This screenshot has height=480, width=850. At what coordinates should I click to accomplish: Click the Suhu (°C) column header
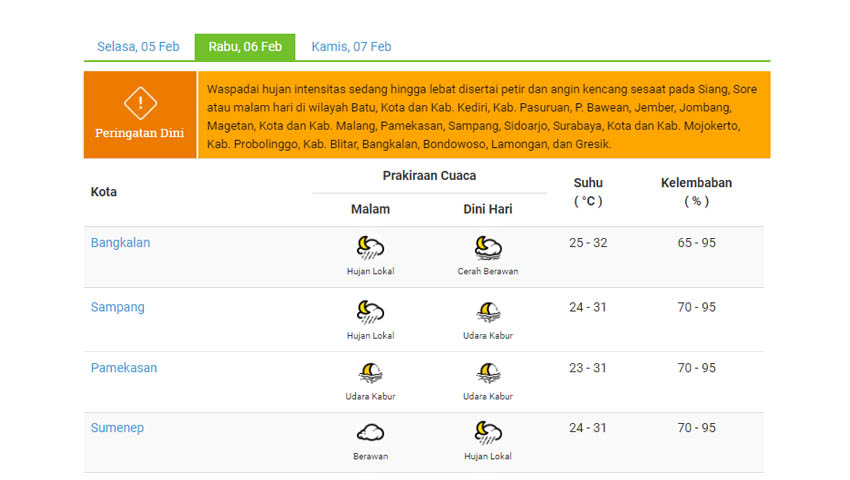(588, 192)
